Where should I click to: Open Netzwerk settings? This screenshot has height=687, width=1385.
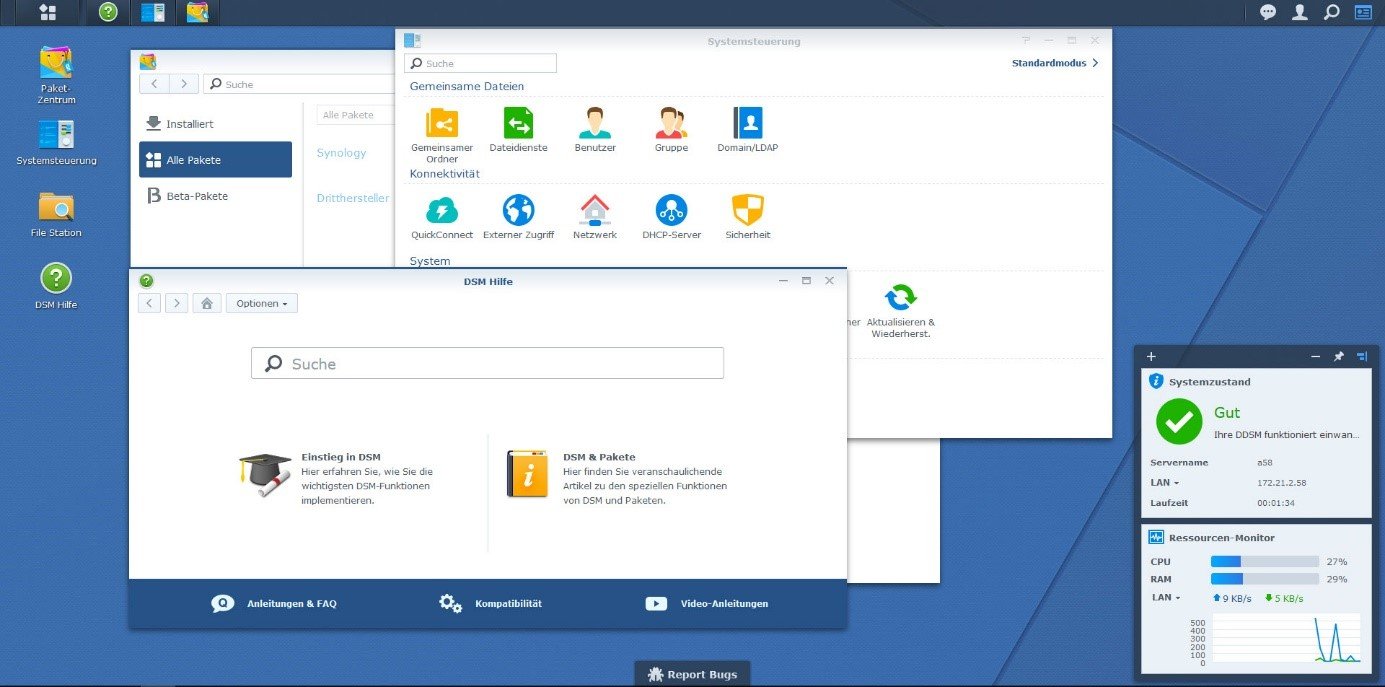click(595, 217)
